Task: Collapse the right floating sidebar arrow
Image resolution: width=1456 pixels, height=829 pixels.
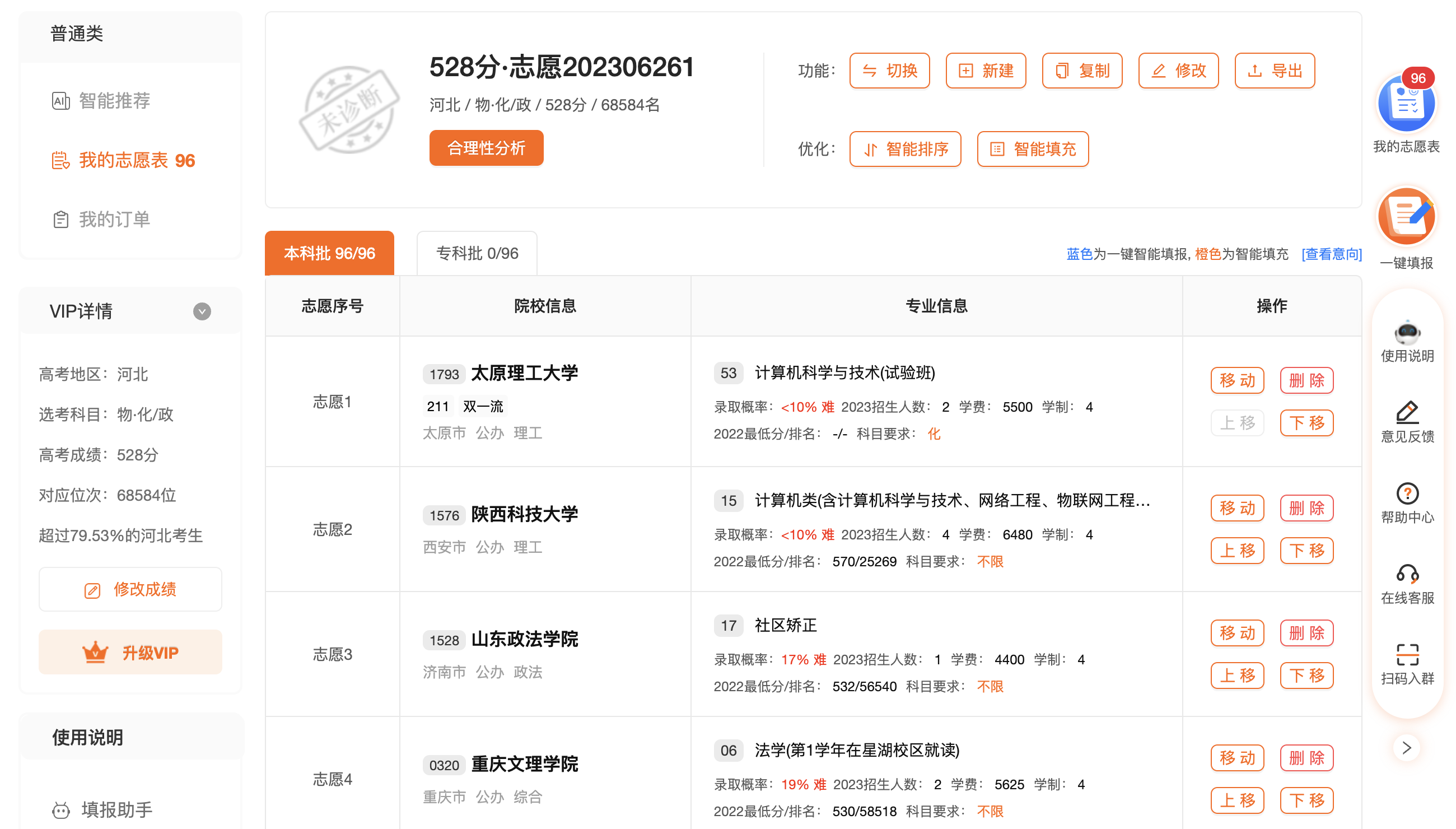Action: pyautogui.click(x=1407, y=748)
